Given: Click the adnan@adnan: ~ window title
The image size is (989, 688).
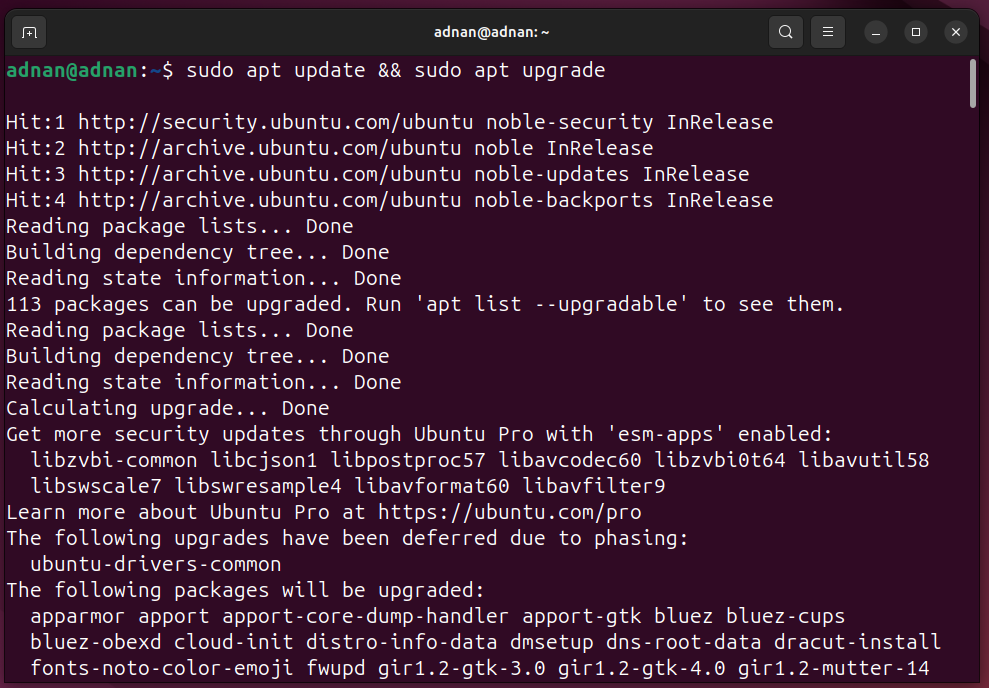Looking at the screenshot, I should [x=491, y=32].
